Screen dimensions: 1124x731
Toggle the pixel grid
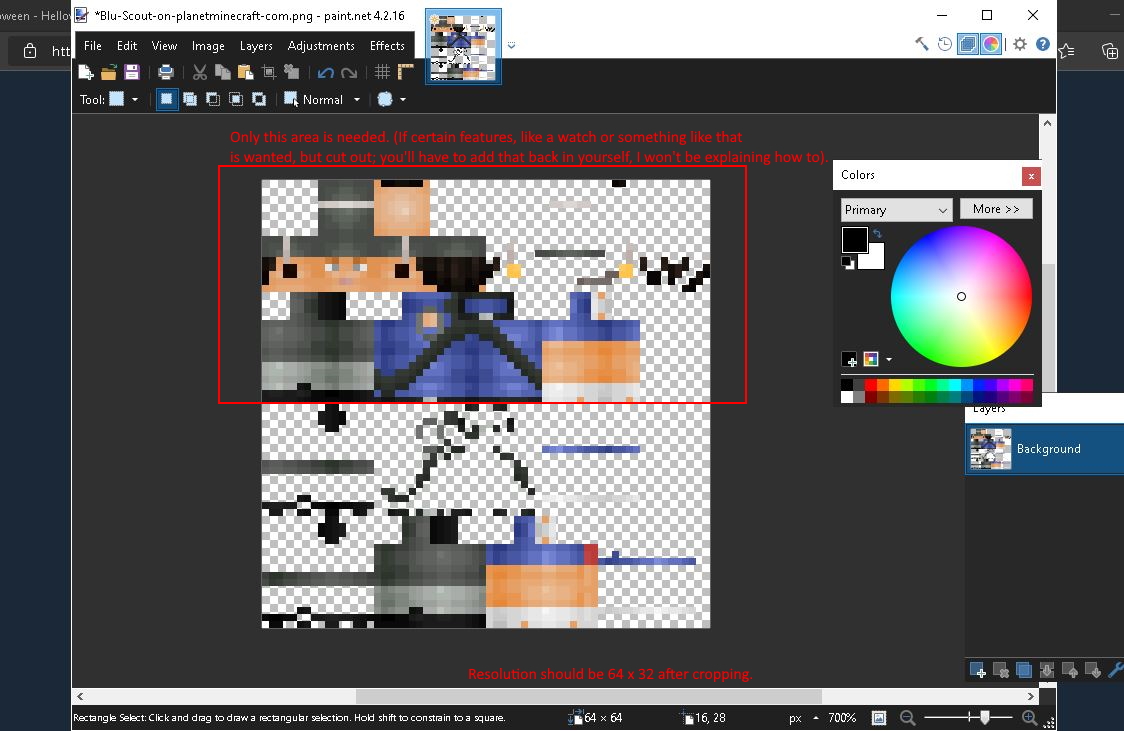(382, 72)
